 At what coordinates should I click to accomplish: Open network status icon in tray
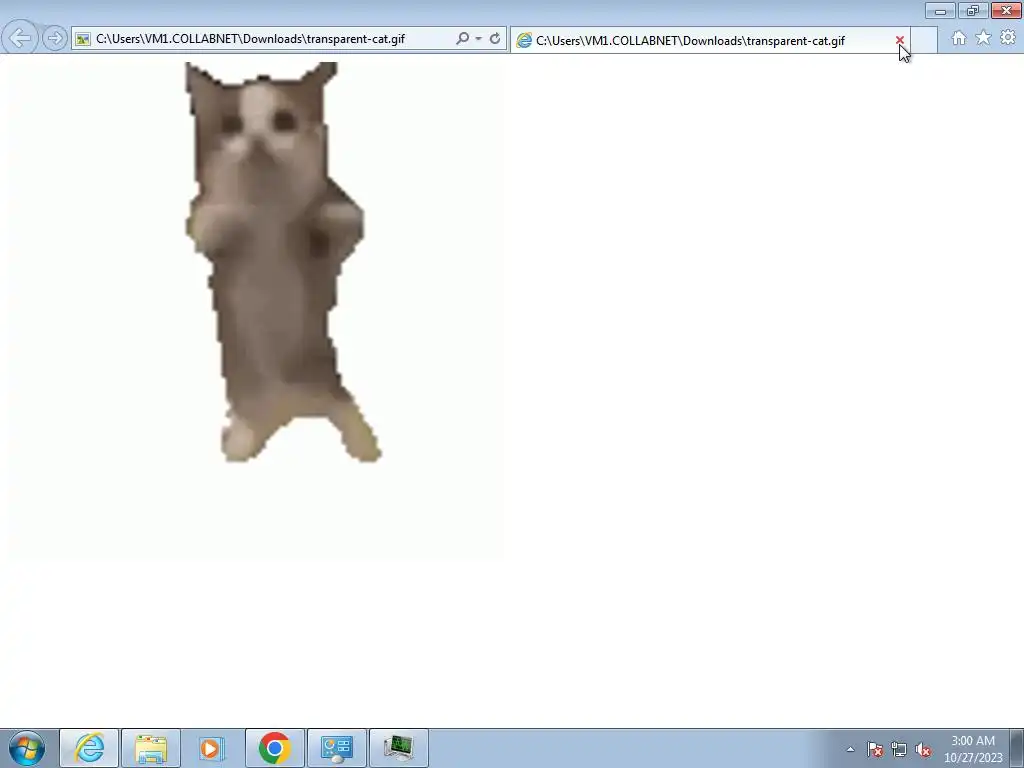pyautogui.click(x=899, y=749)
